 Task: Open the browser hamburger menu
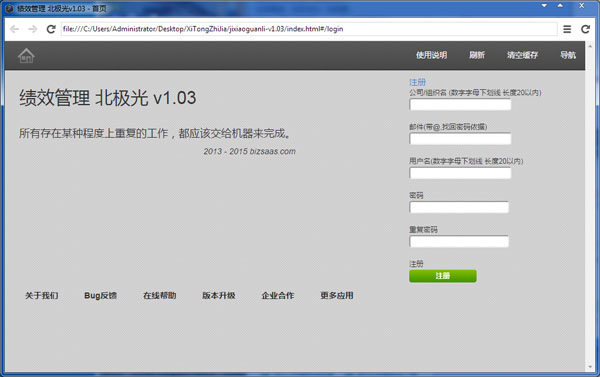point(567,29)
